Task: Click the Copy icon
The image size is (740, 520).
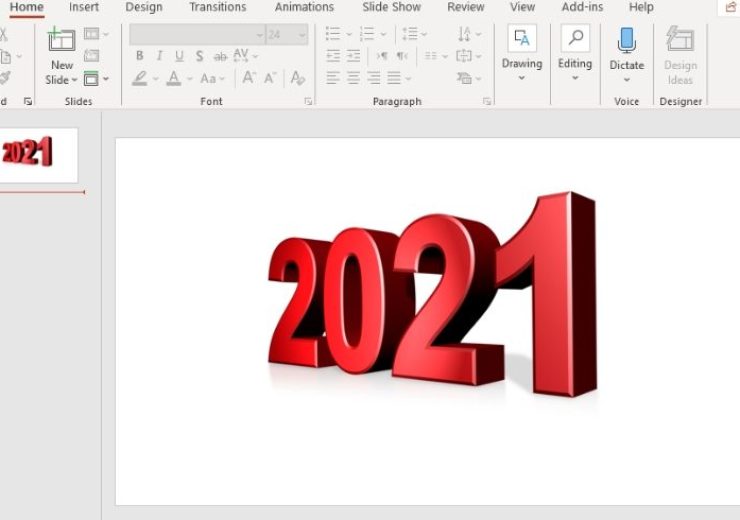Action: pos(6,57)
